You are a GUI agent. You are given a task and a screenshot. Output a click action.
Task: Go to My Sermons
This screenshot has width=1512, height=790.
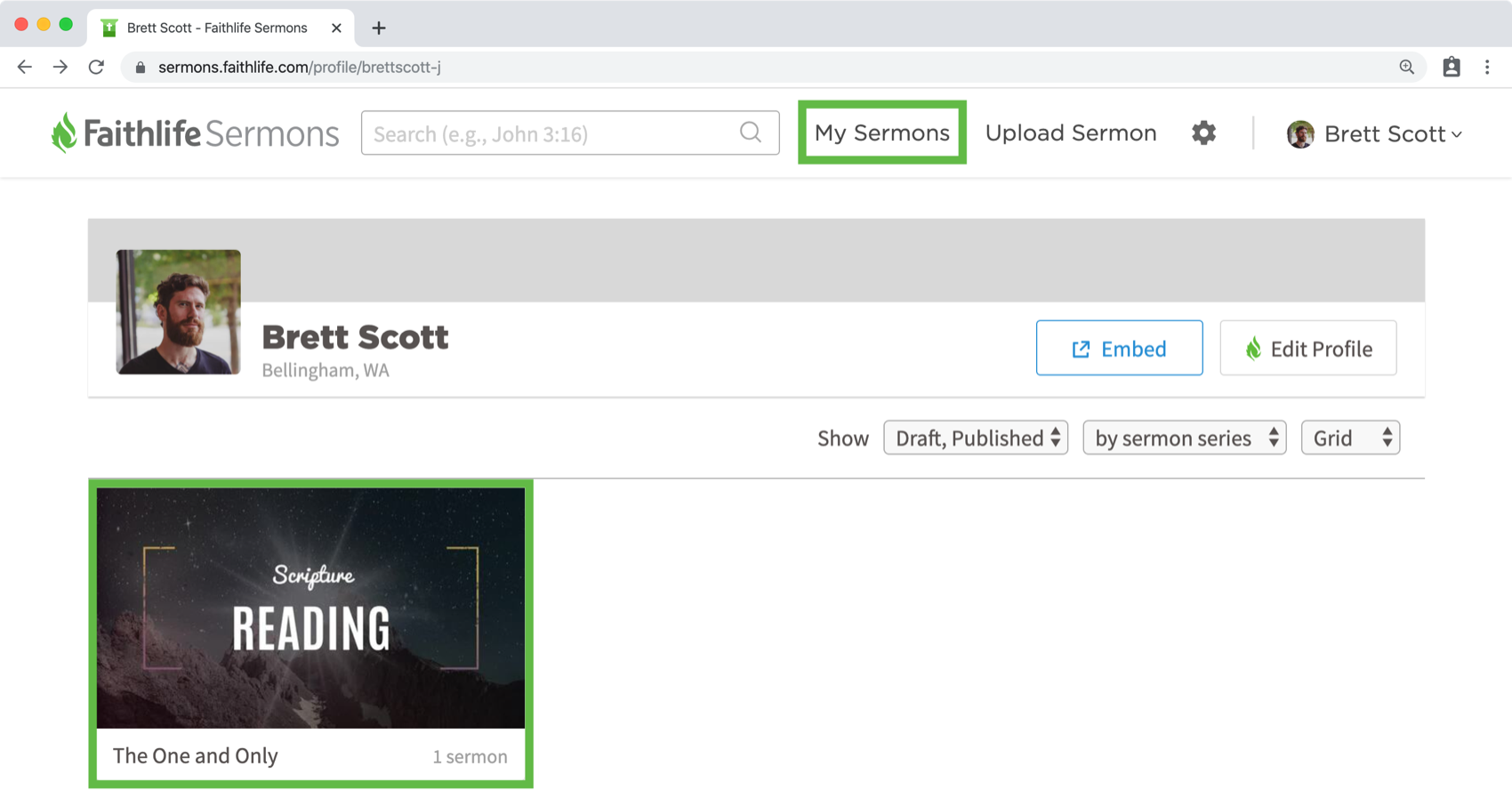882,133
